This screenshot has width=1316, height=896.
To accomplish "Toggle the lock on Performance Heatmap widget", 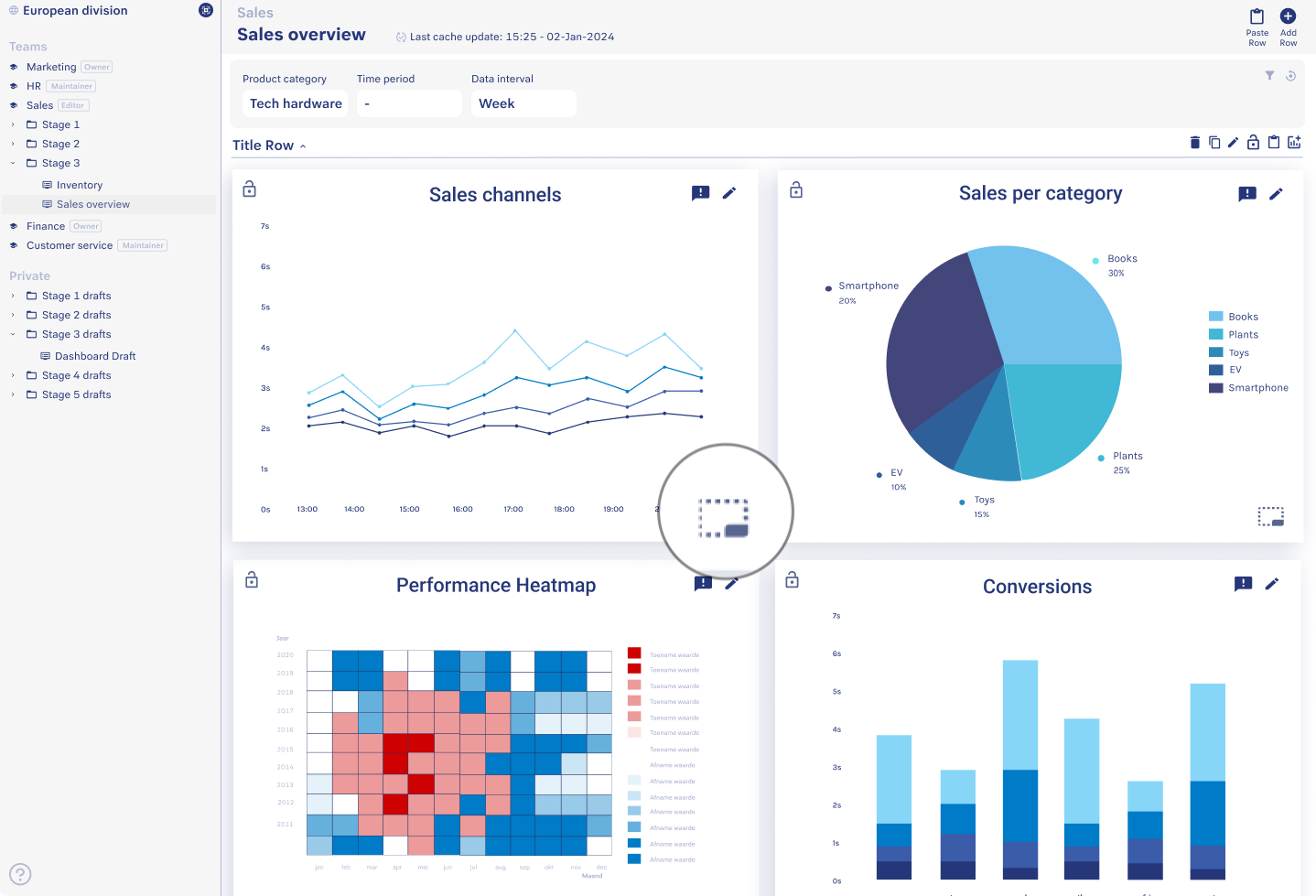I will click(x=252, y=580).
